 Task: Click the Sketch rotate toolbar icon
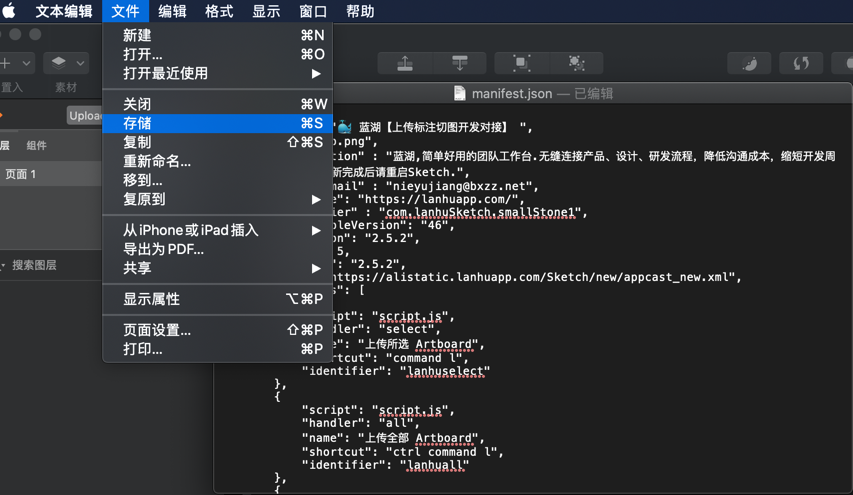801,63
